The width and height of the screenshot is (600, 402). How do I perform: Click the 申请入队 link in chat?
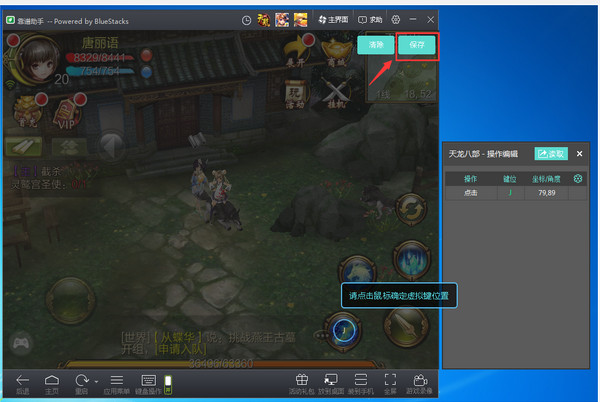coord(180,349)
